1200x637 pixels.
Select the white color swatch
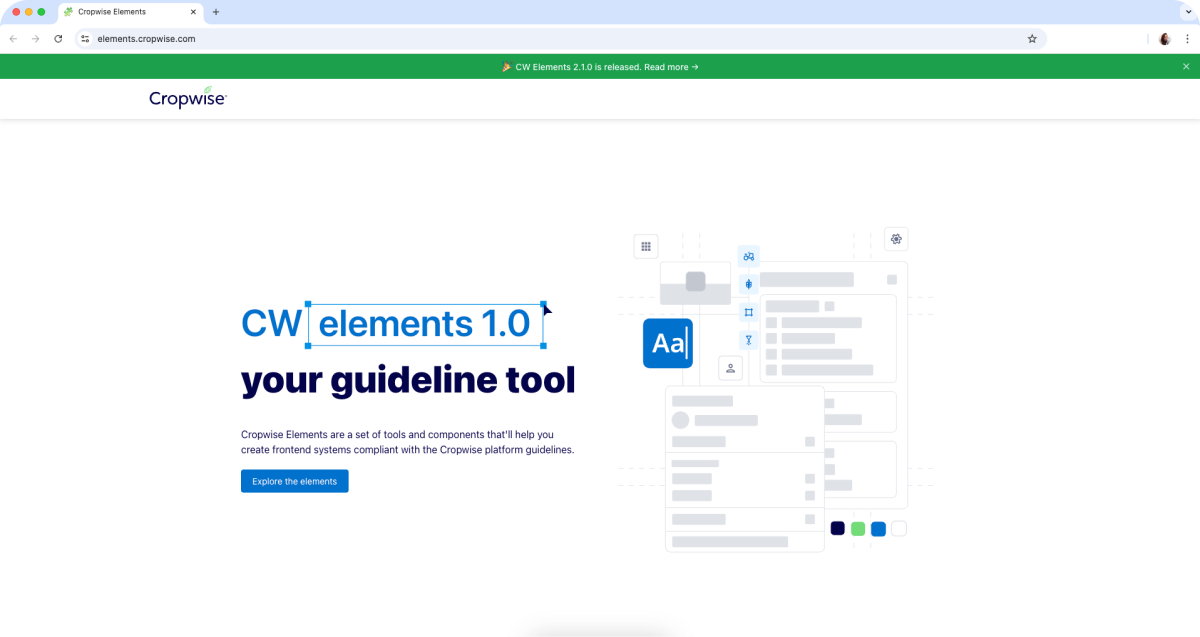tap(899, 528)
